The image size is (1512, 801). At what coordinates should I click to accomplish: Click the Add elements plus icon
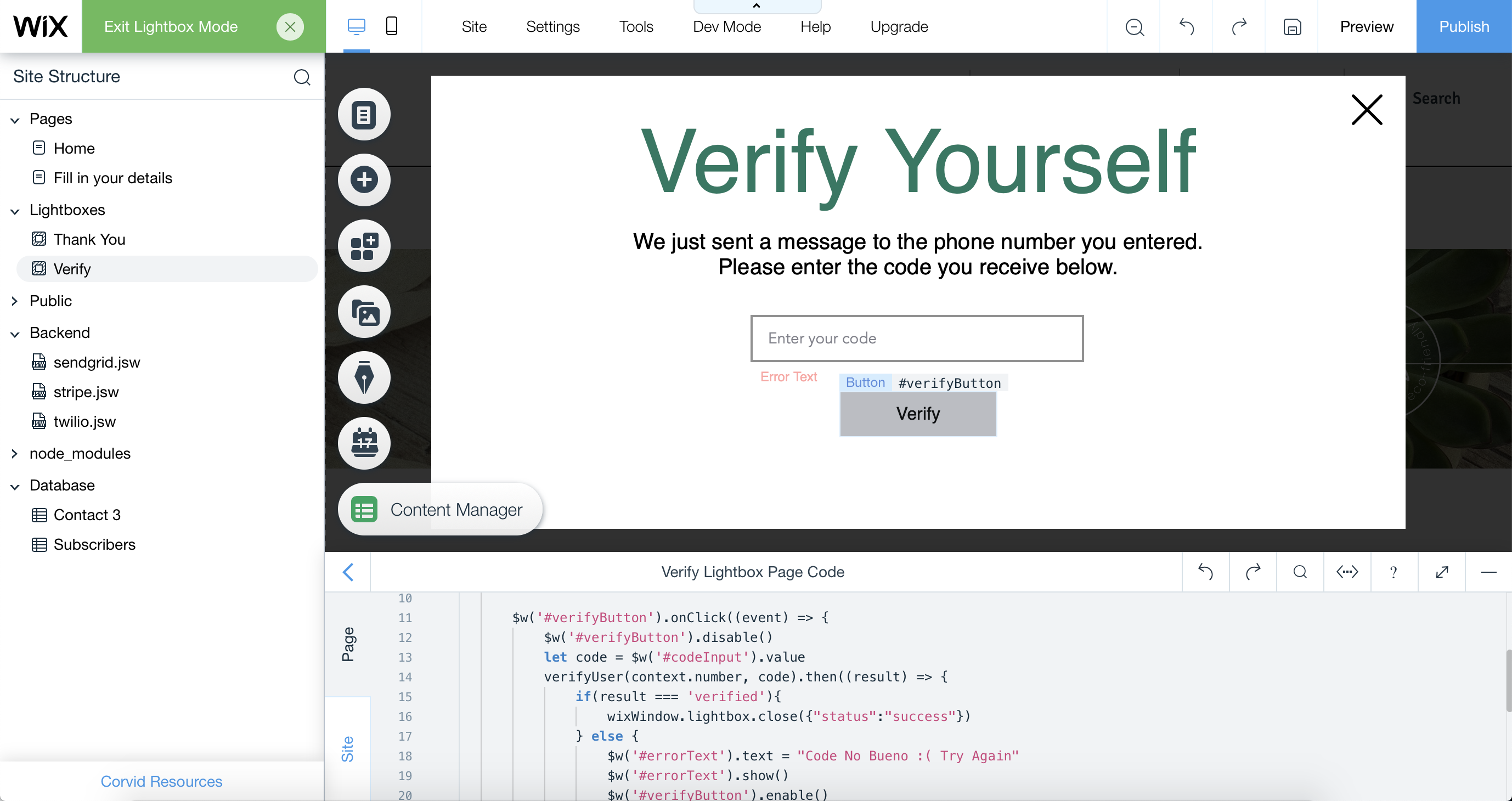364,179
